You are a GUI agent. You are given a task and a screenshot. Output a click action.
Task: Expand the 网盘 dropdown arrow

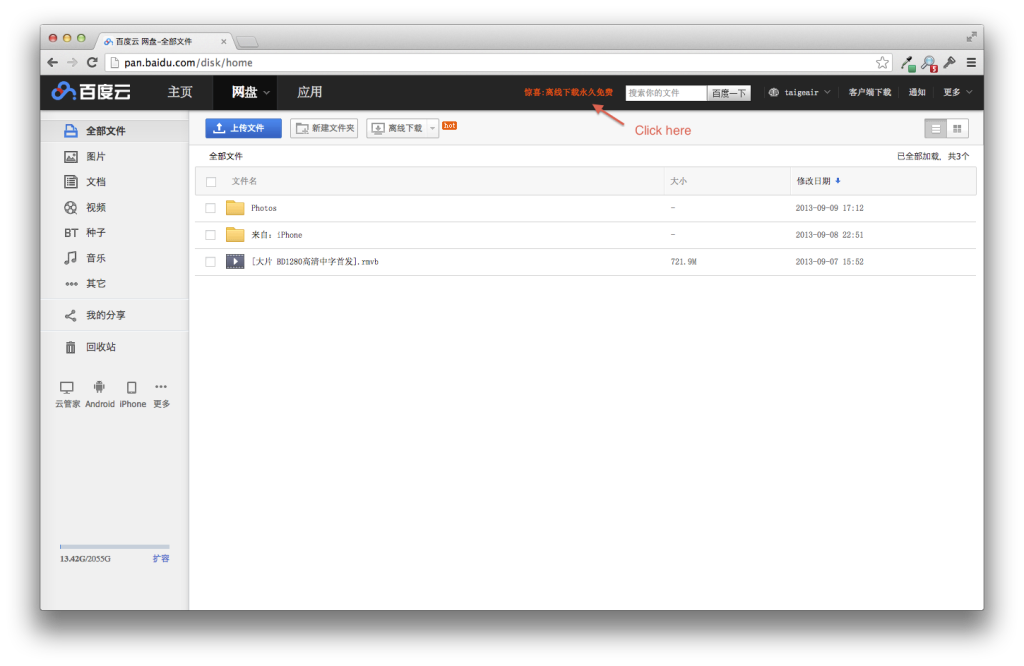coord(266,93)
